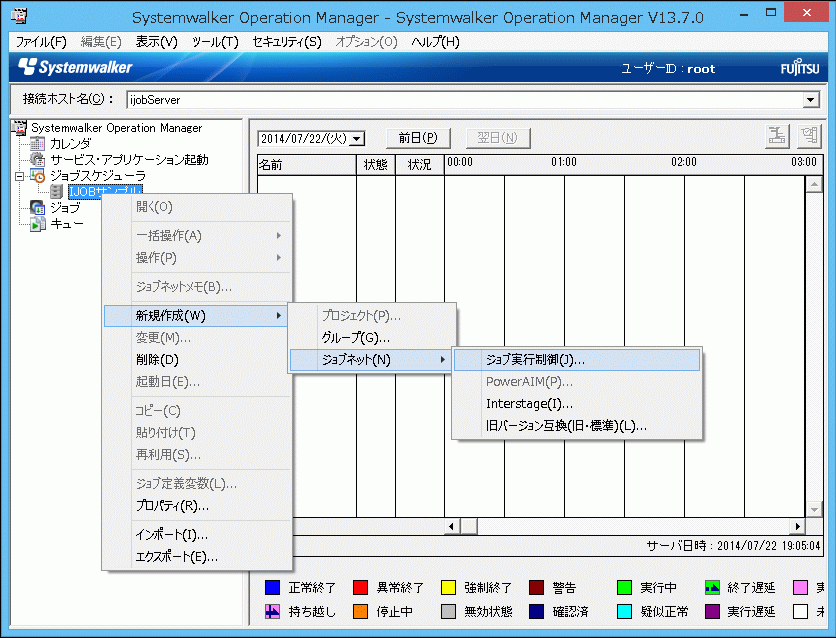Click the horizontal scrollbar right arrow under timeline
836x638 pixels.
[798, 526]
